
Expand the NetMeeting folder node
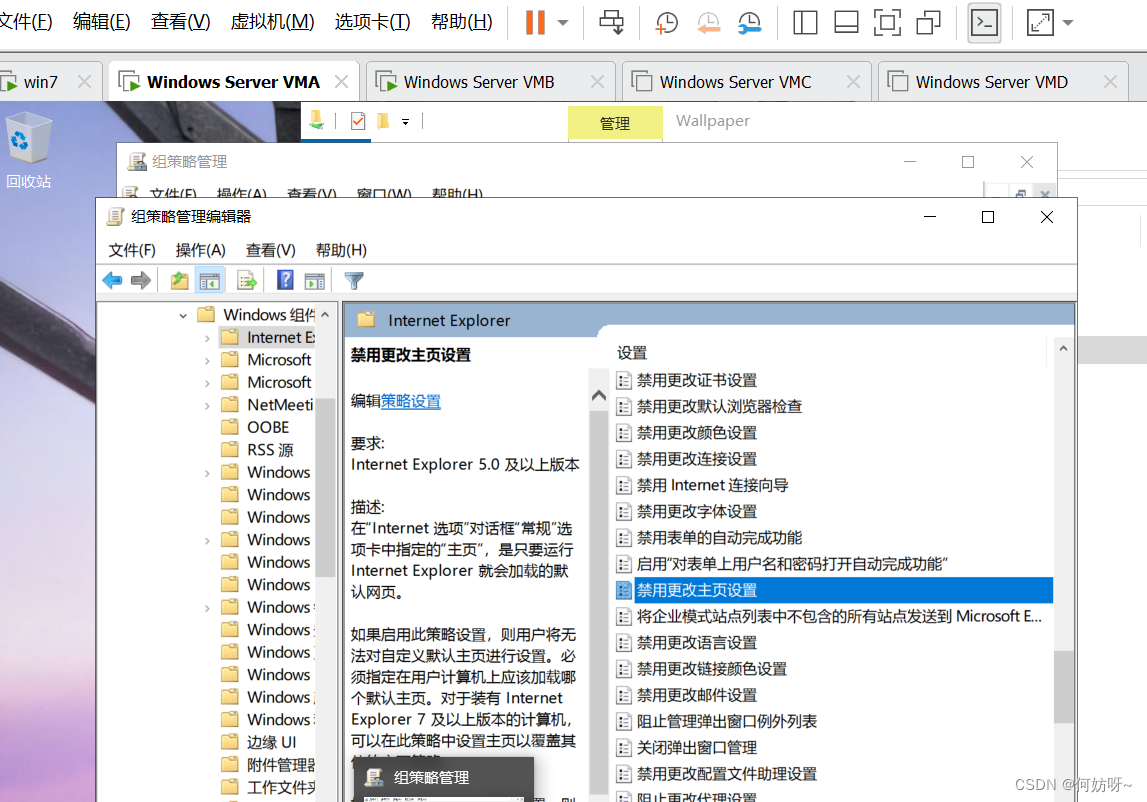point(207,405)
